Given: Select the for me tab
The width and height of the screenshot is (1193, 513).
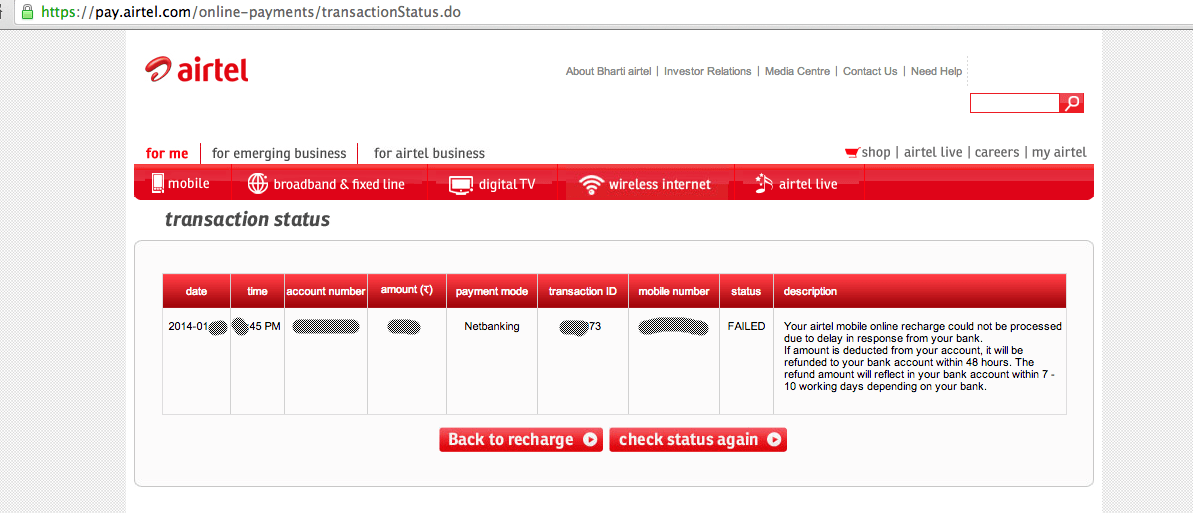Looking at the screenshot, I should pyautogui.click(x=167, y=153).
